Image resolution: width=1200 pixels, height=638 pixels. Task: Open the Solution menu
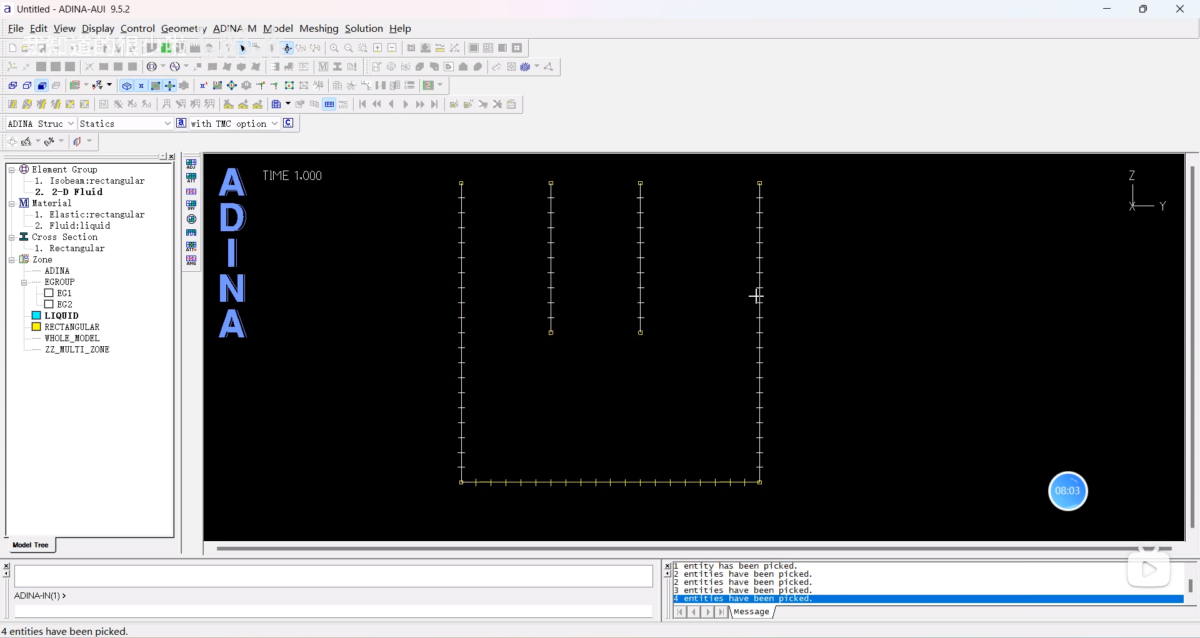[364, 28]
